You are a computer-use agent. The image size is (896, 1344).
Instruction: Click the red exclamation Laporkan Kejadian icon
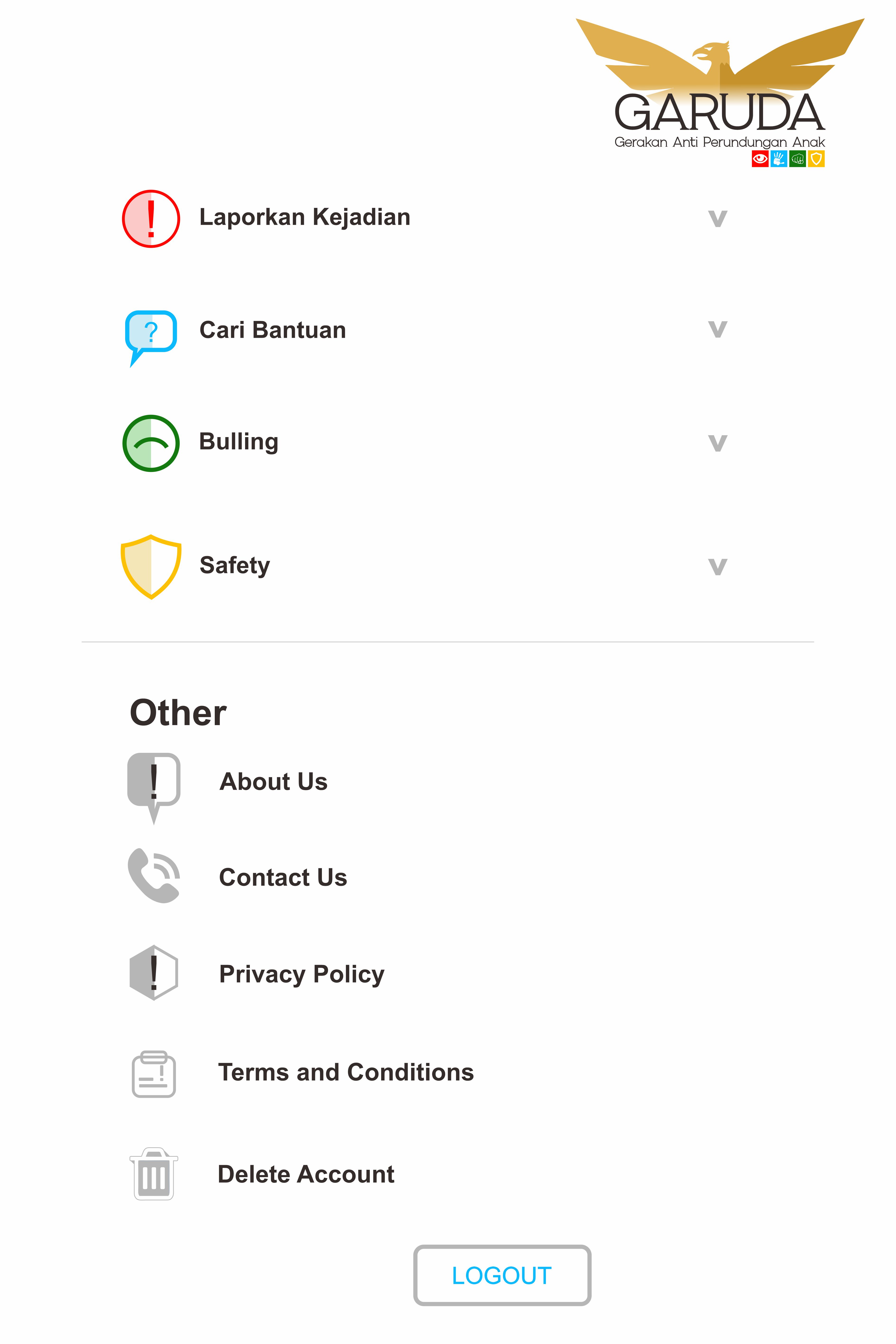[x=151, y=219]
